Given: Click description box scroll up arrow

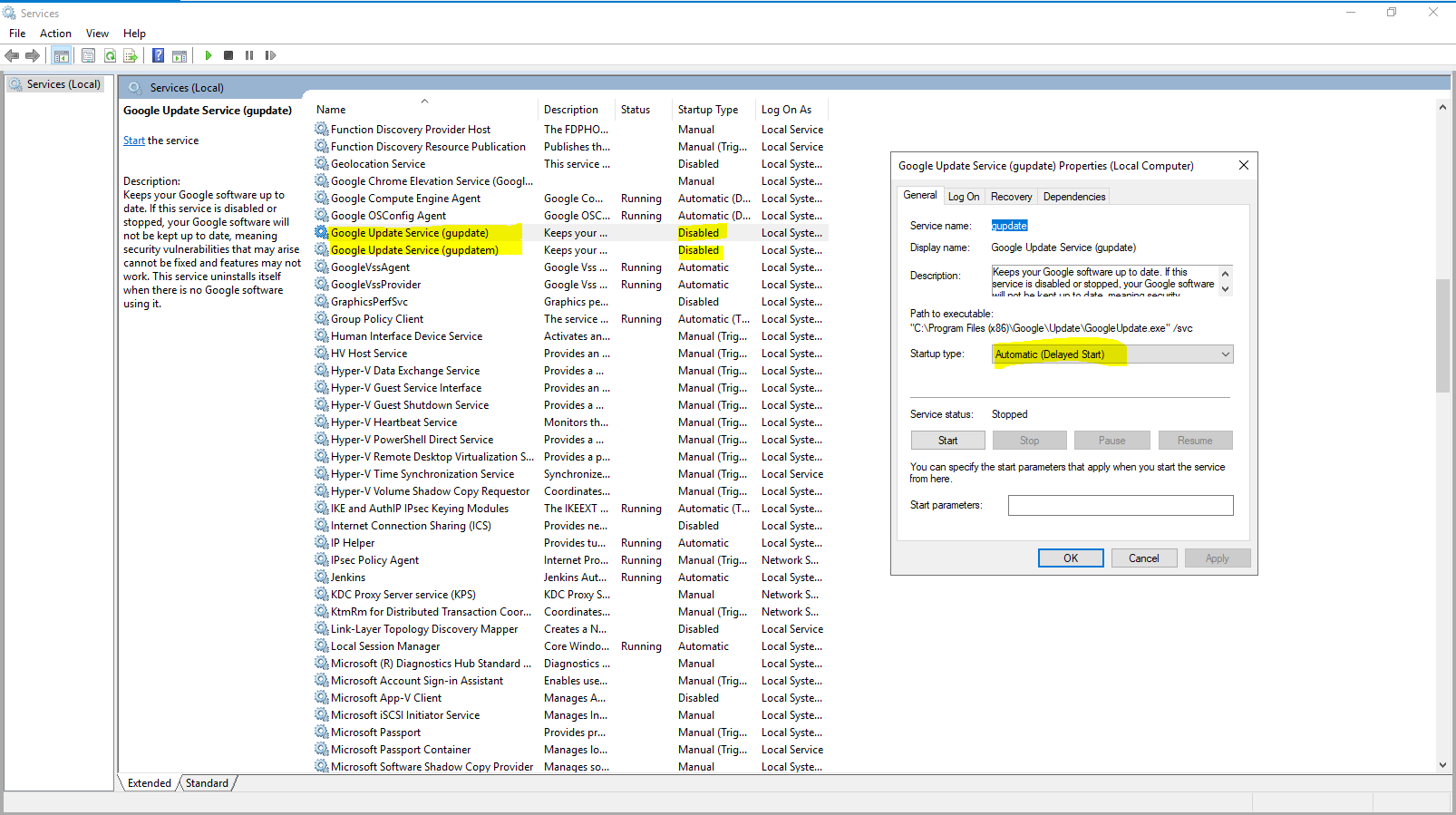Looking at the screenshot, I should [1226, 273].
